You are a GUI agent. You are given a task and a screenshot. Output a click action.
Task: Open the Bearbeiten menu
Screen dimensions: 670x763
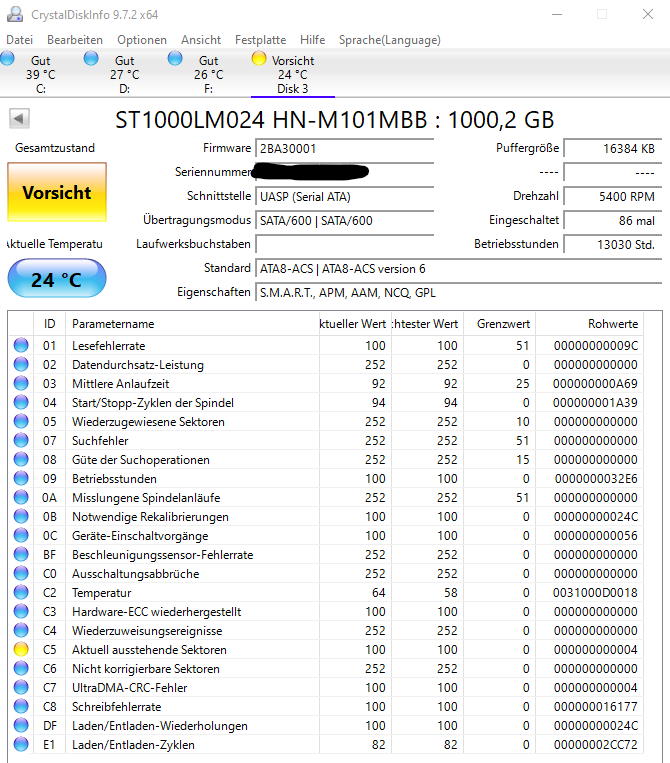click(75, 40)
